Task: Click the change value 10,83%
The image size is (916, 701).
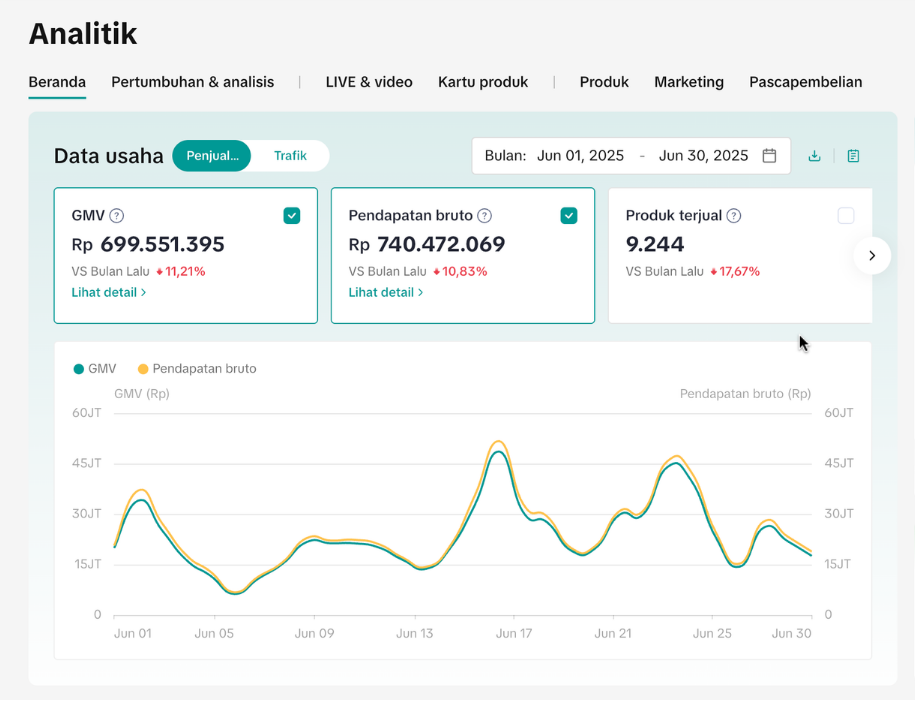Action: 460,272
